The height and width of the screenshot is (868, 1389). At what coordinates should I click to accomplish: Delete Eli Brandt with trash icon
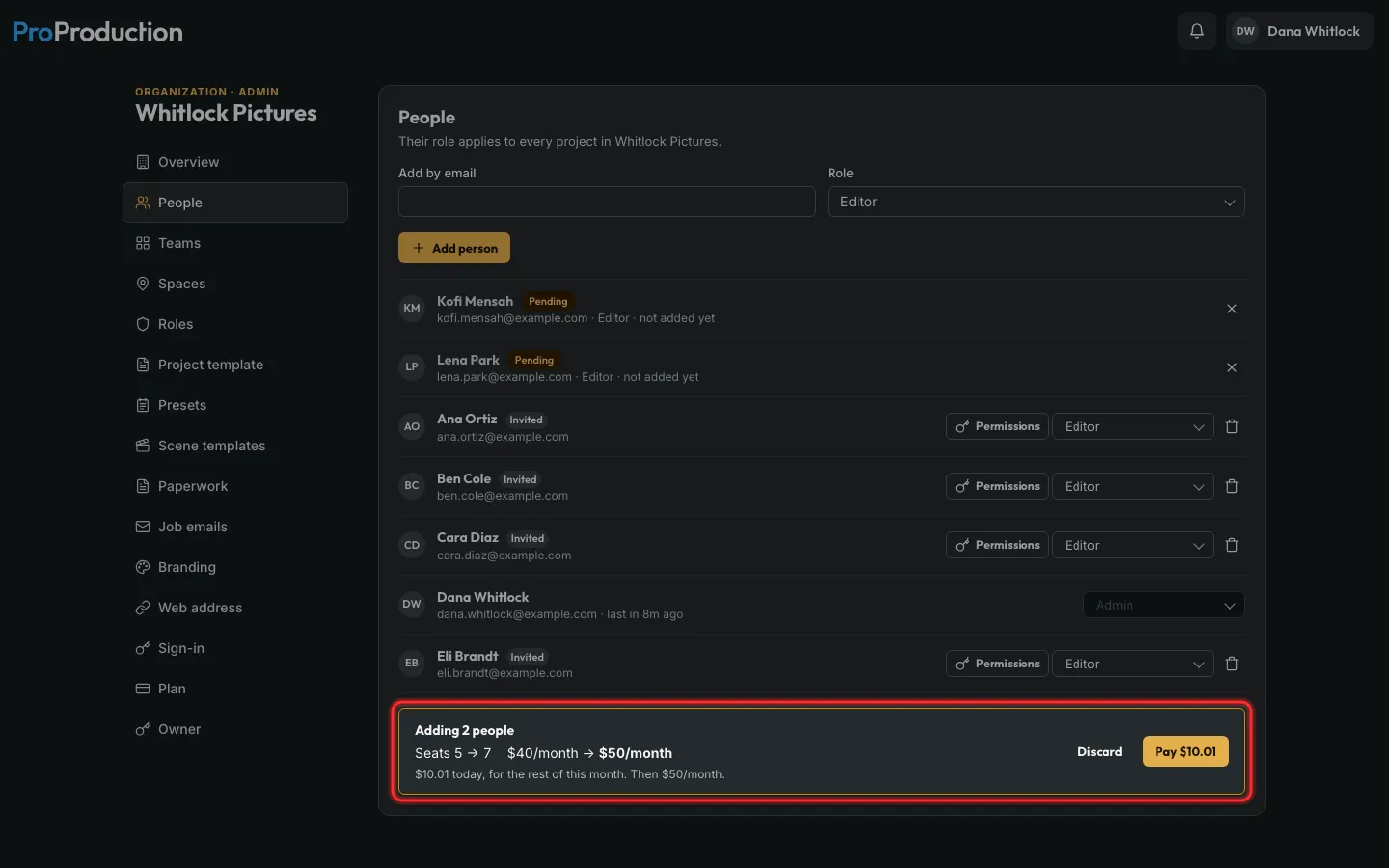1232,664
